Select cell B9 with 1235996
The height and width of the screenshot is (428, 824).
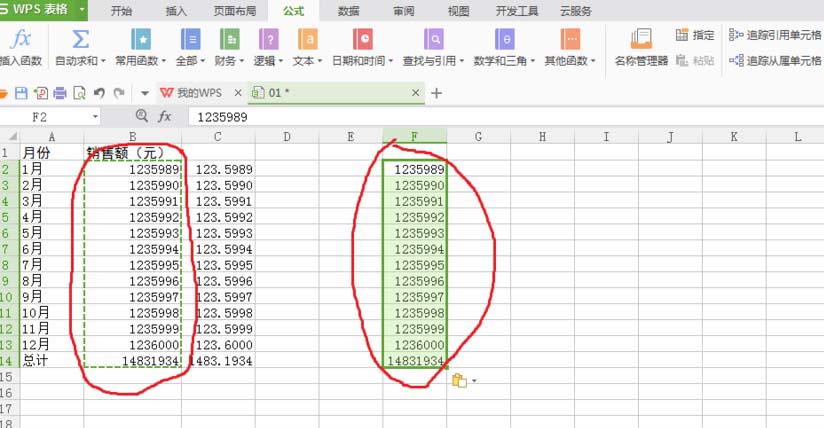[132, 281]
